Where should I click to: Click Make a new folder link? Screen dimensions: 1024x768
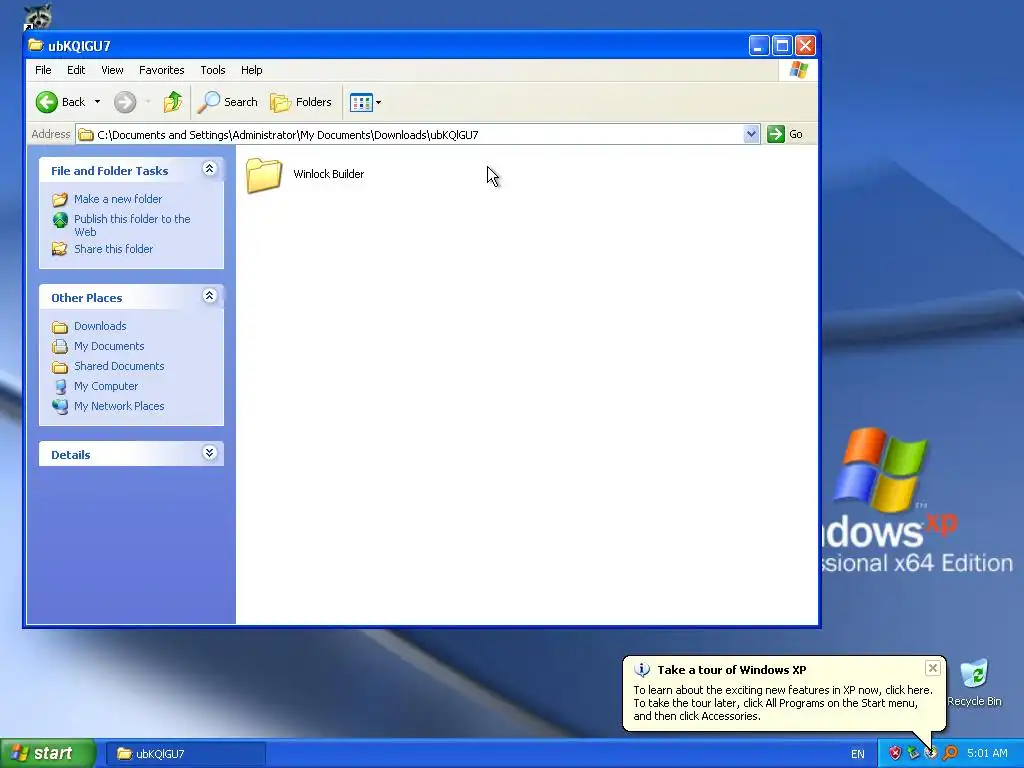click(118, 199)
